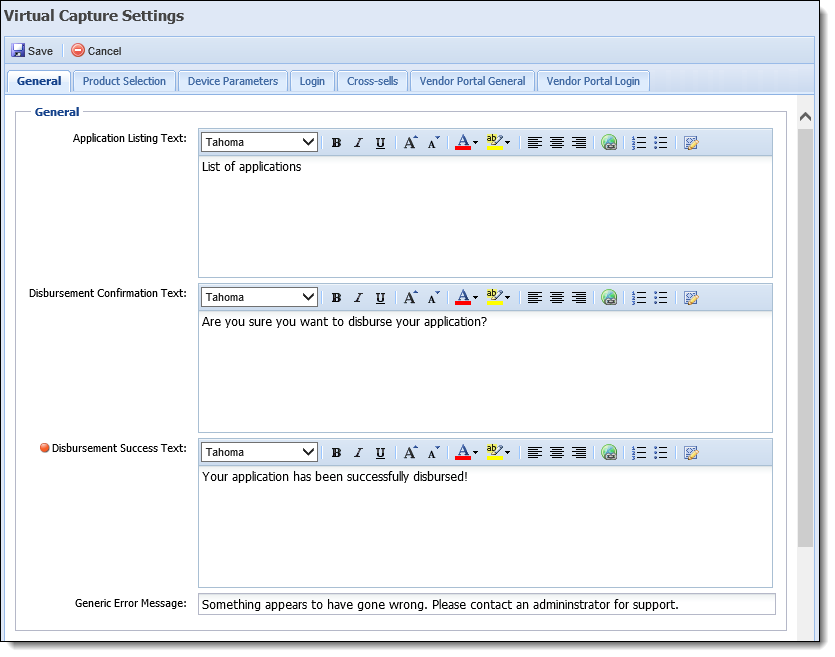Open font color picker in Disbursement Success editor
This screenshot has height=657, width=835.
(466, 453)
